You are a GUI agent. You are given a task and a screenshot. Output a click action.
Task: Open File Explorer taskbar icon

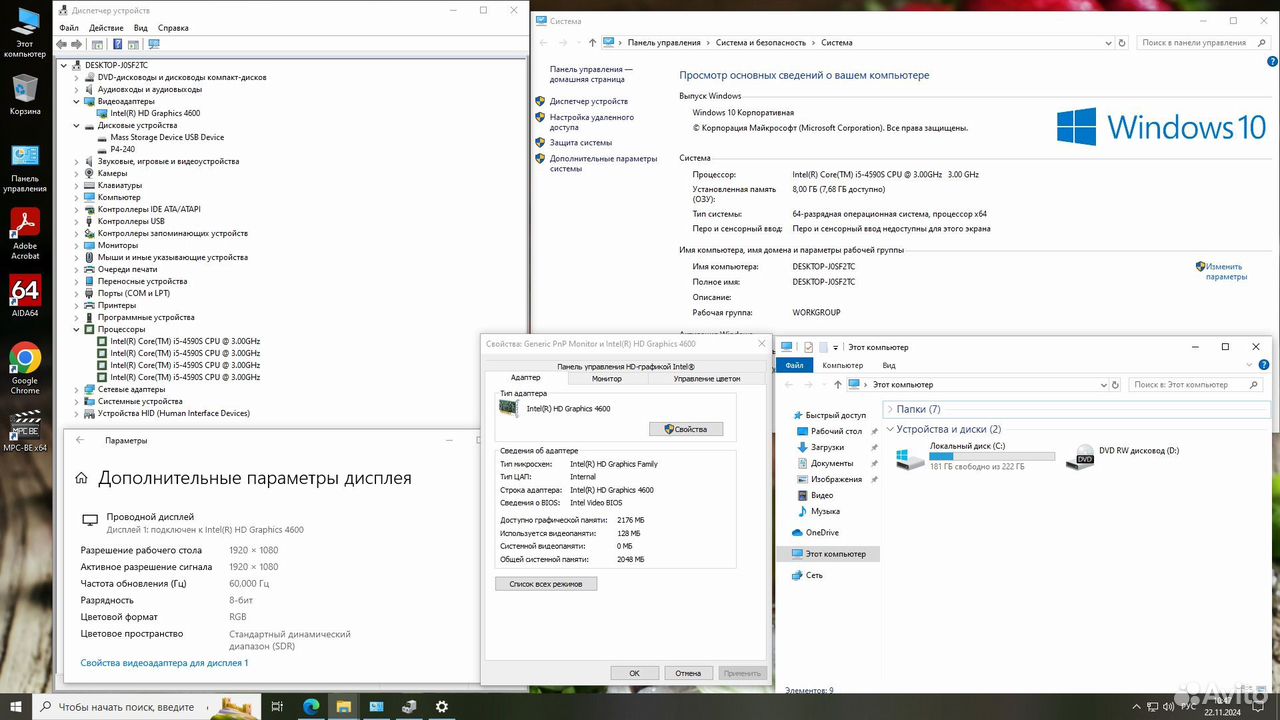343,706
